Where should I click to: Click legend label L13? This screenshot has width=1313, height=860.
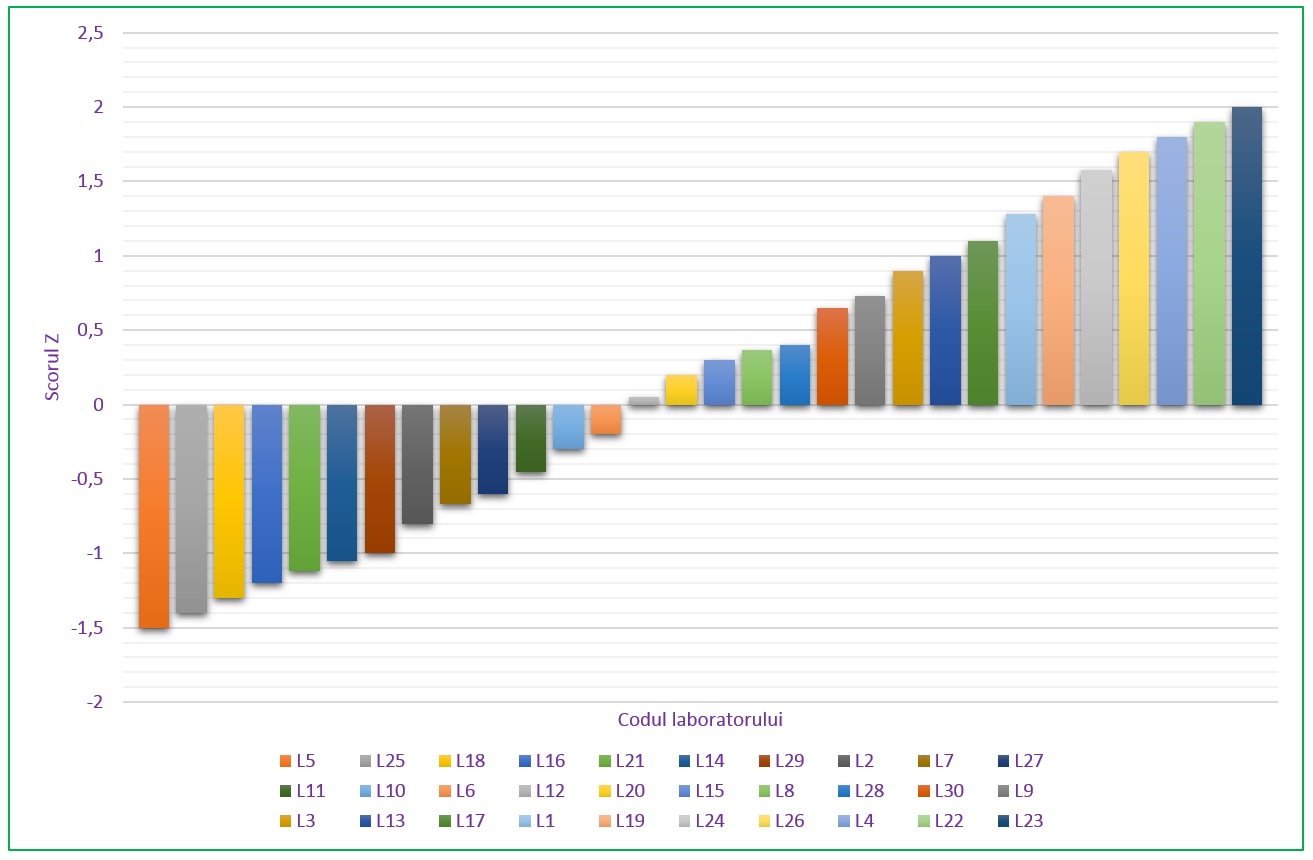click(x=390, y=822)
